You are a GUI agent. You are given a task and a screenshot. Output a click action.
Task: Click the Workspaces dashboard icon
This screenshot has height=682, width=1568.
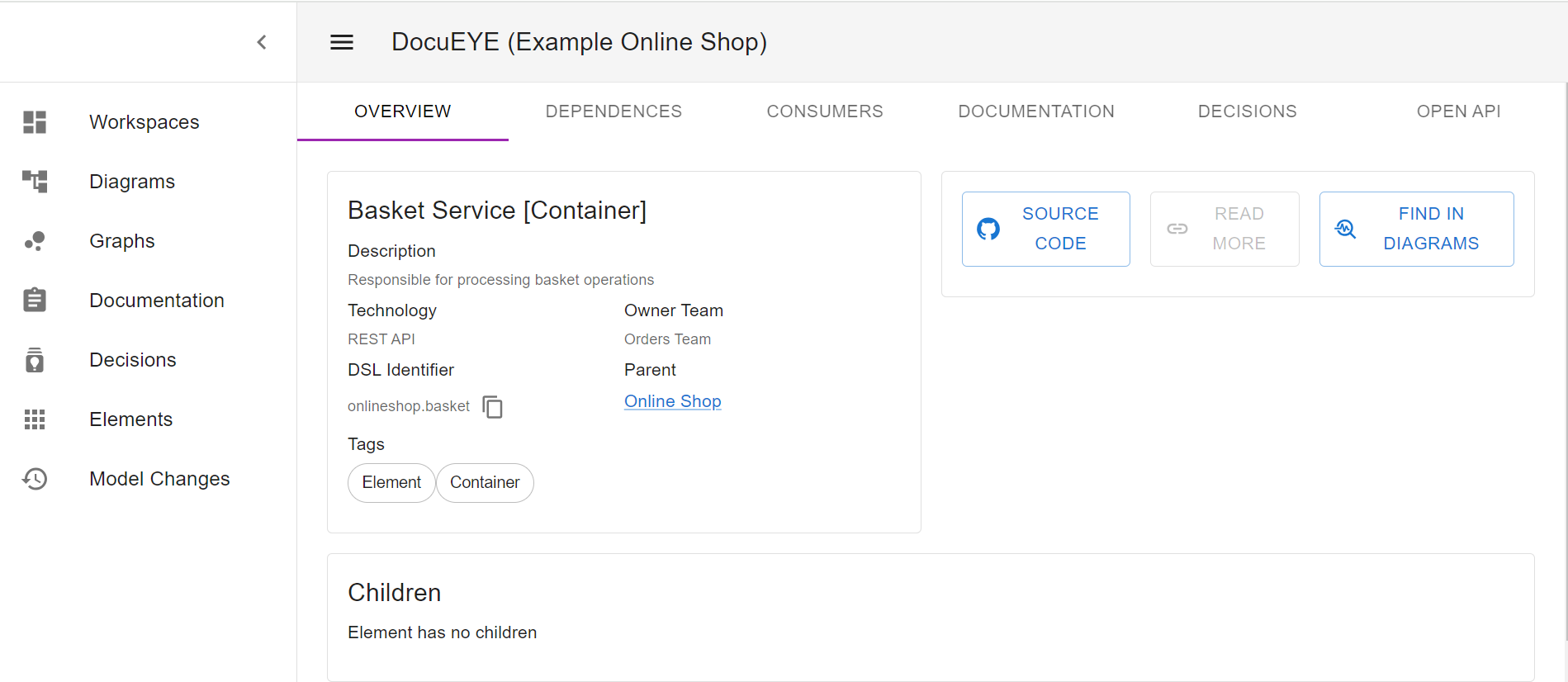point(35,122)
